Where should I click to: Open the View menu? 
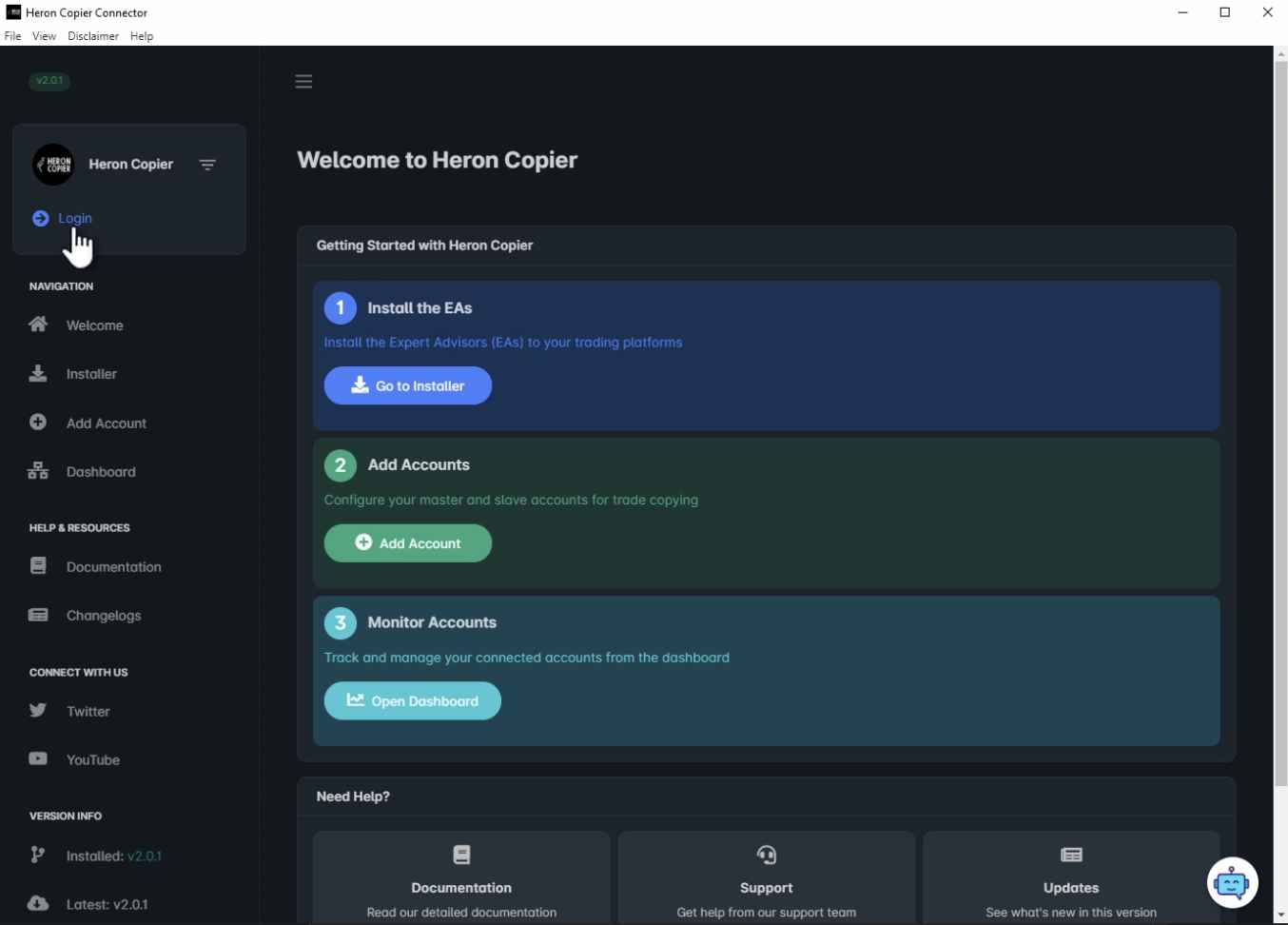(44, 35)
